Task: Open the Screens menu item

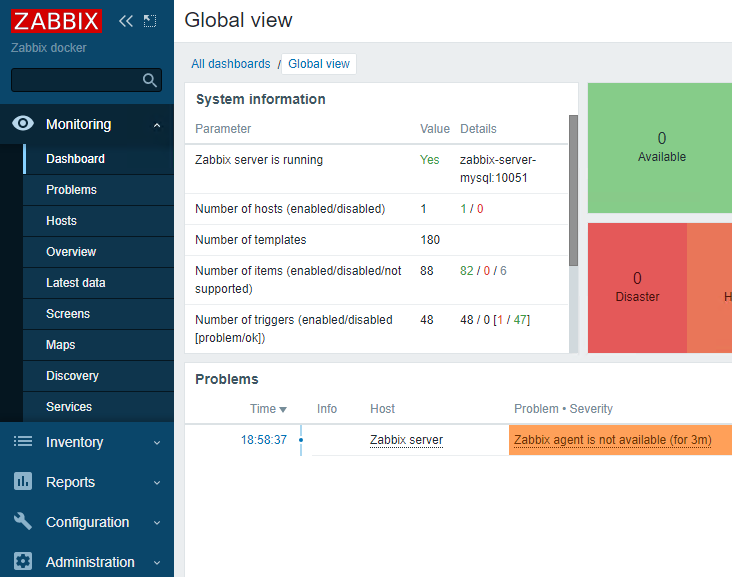Action: point(98,314)
